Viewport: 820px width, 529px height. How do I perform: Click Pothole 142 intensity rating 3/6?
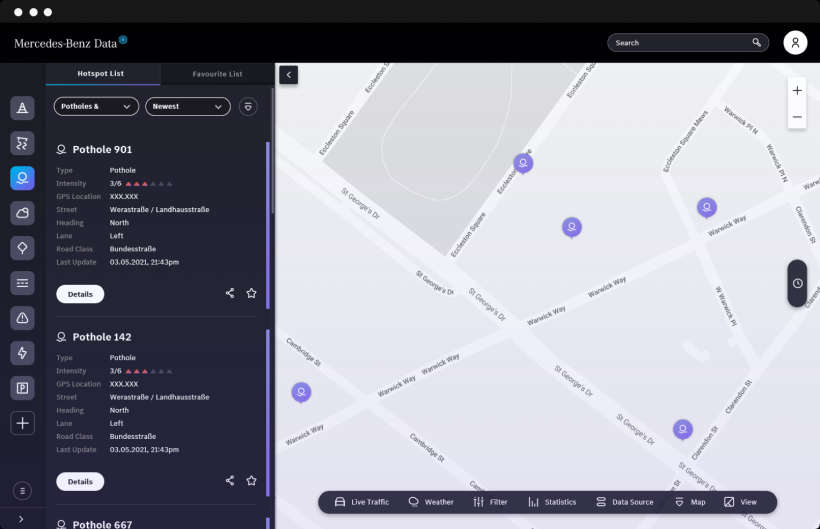click(141, 371)
